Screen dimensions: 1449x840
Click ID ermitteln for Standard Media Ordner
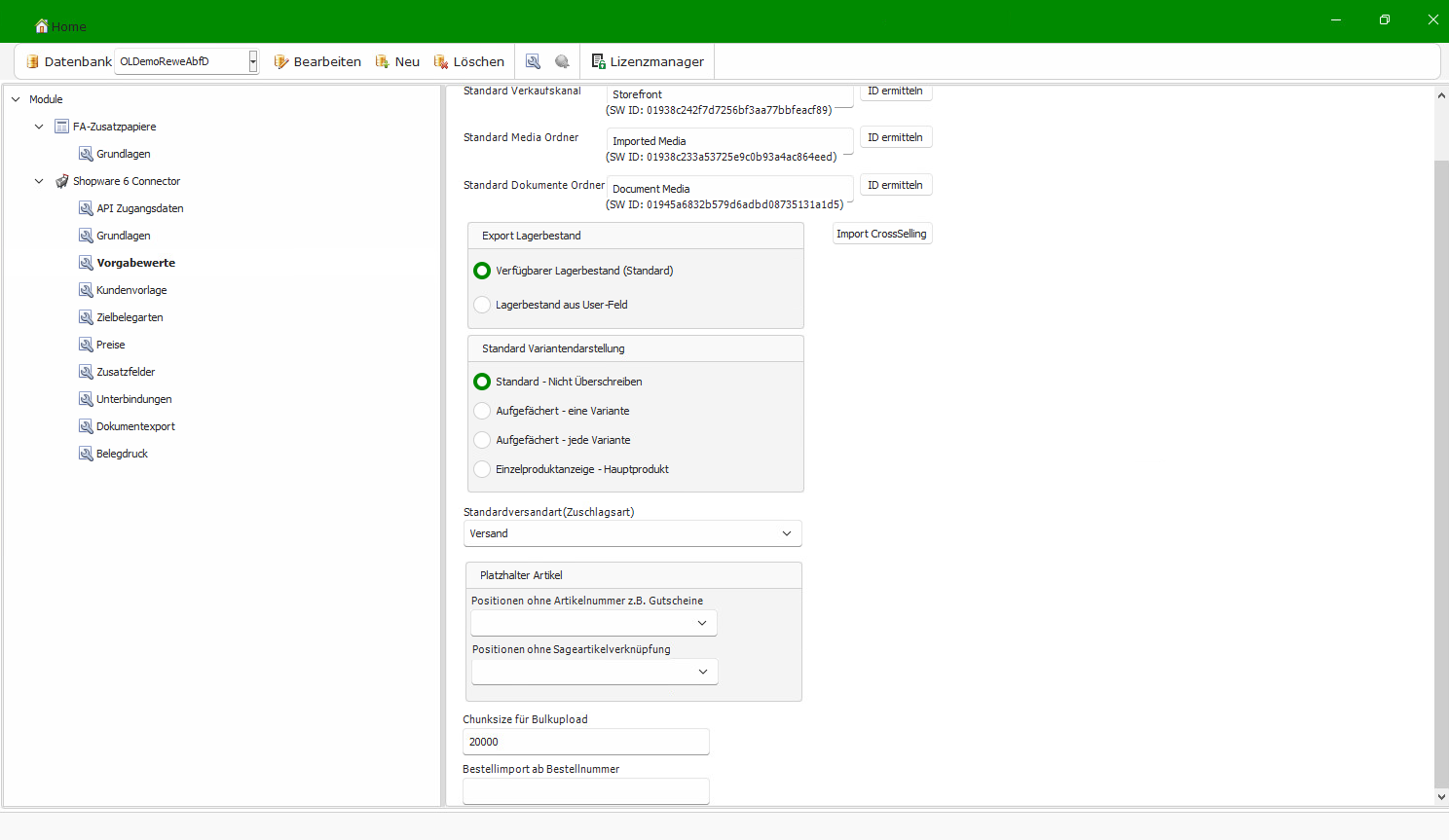(896, 137)
